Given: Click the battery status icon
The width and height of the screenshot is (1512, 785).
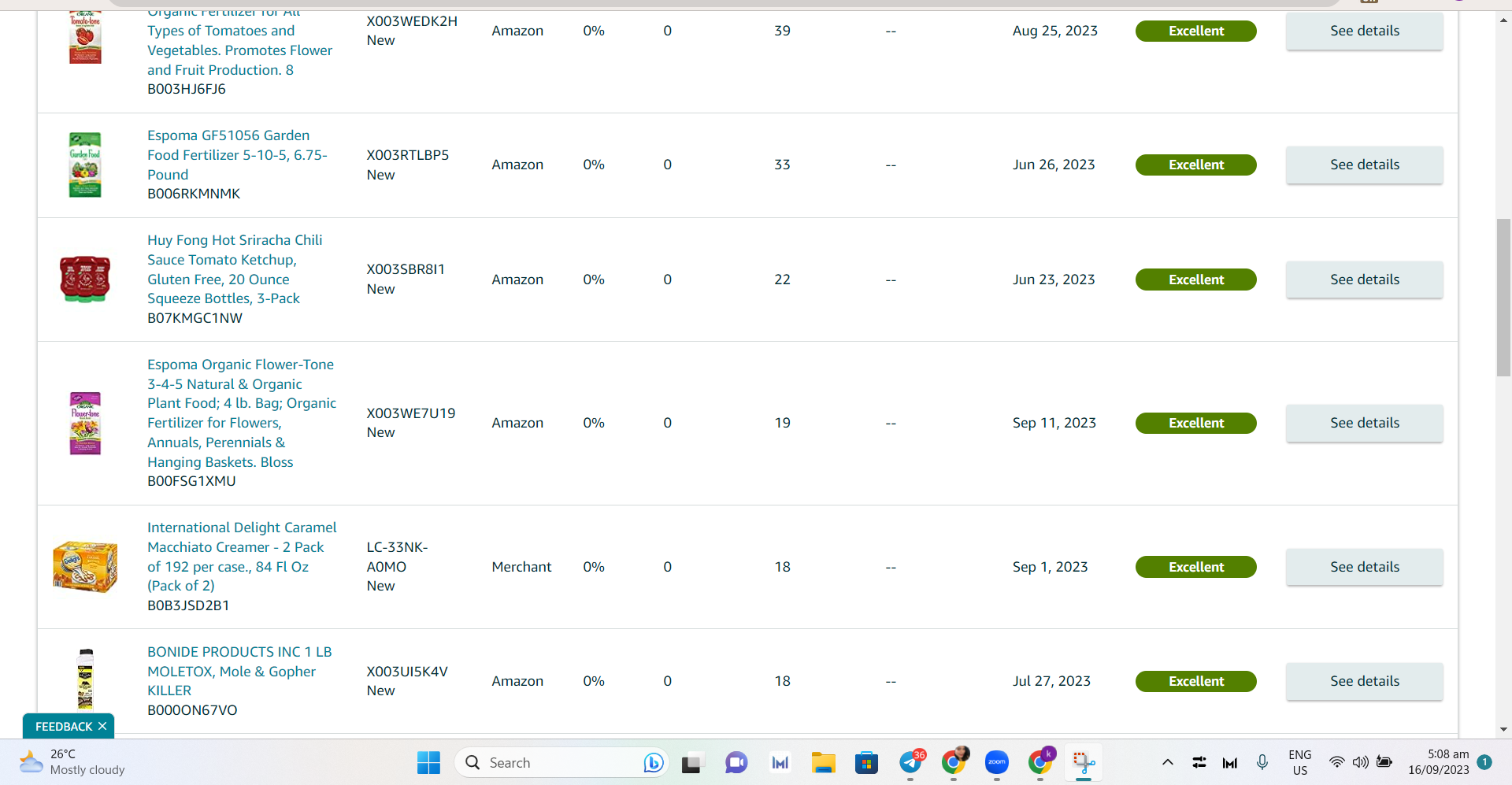Looking at the screenshot, I should (1384, 762).
